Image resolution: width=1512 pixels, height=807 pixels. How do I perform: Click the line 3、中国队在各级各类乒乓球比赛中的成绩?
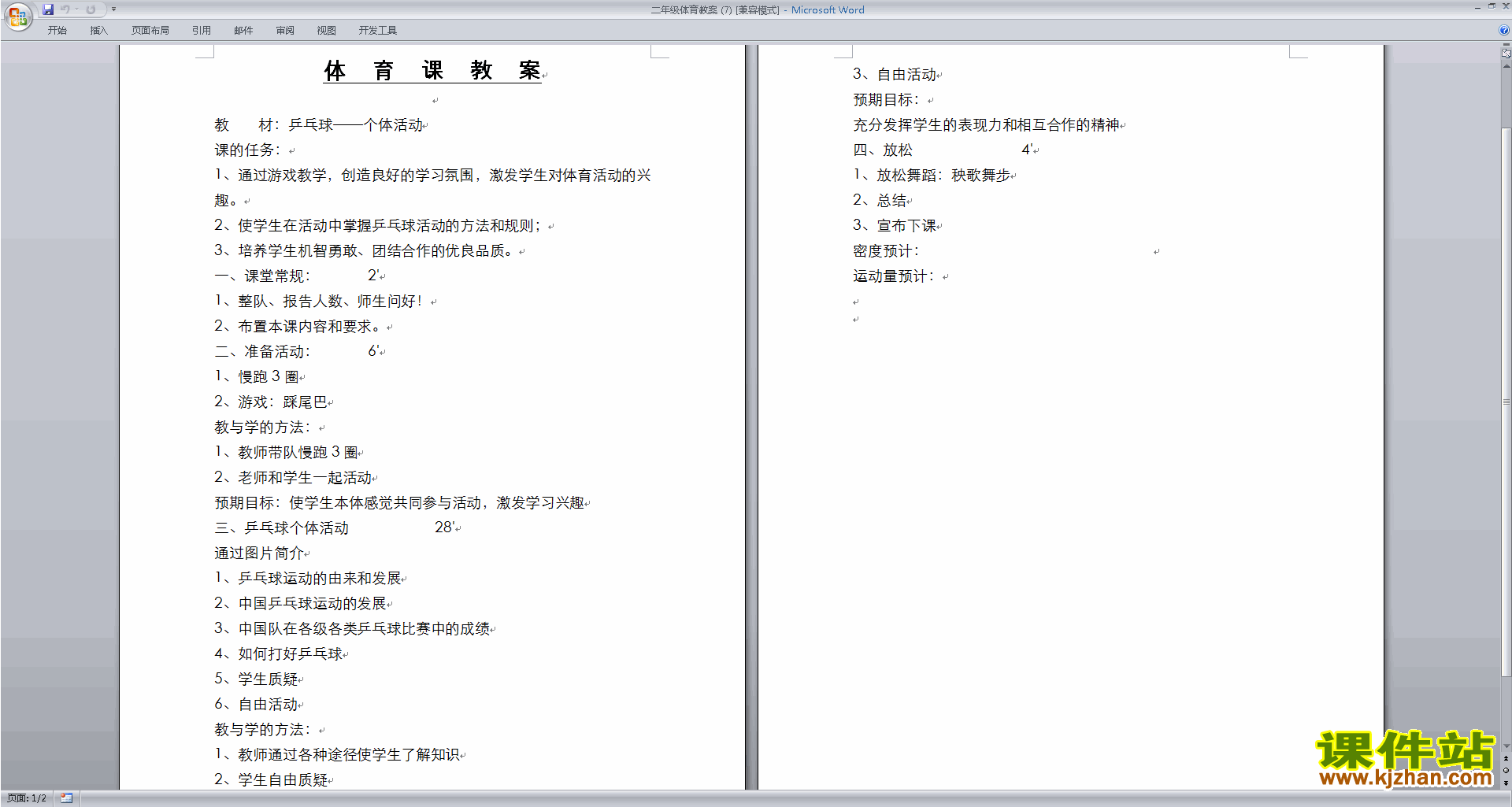(353, 629)
